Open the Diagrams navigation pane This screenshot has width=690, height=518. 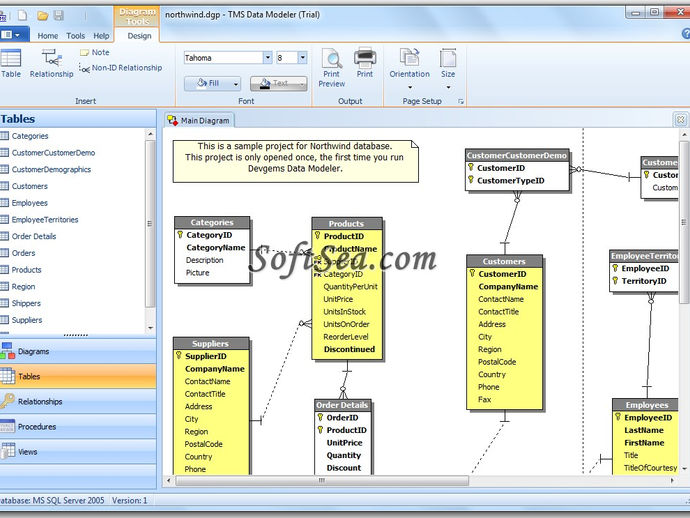click(78, 351)
